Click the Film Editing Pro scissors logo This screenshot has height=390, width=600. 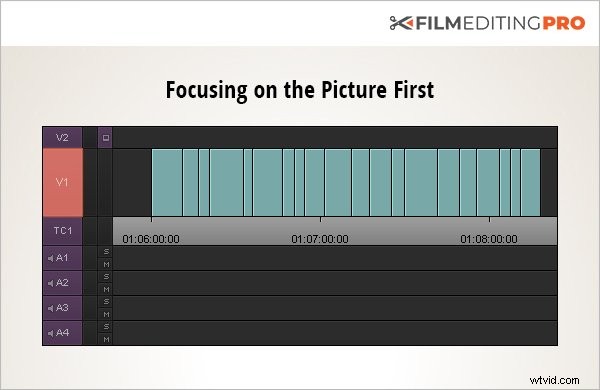401,23
